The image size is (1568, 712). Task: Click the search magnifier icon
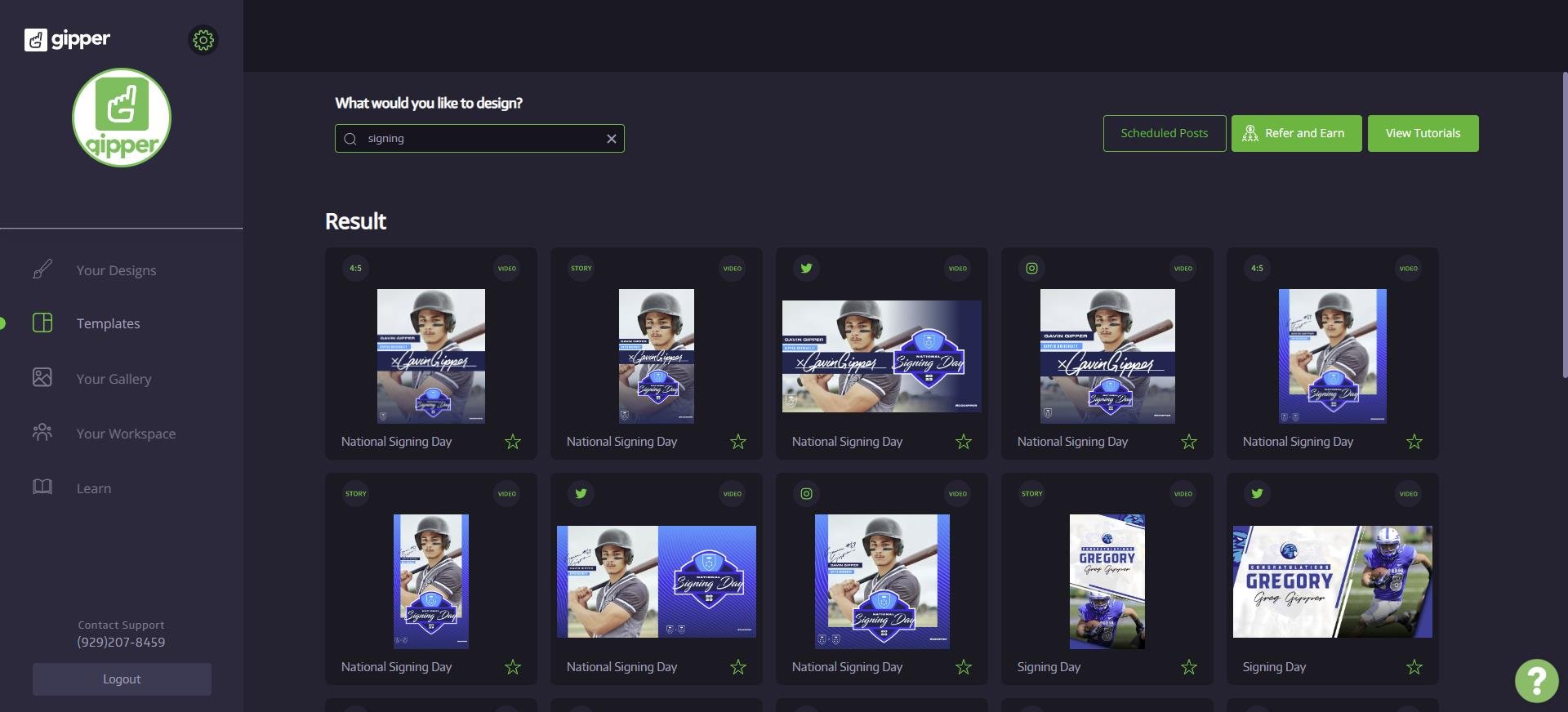tap(350, 139)
